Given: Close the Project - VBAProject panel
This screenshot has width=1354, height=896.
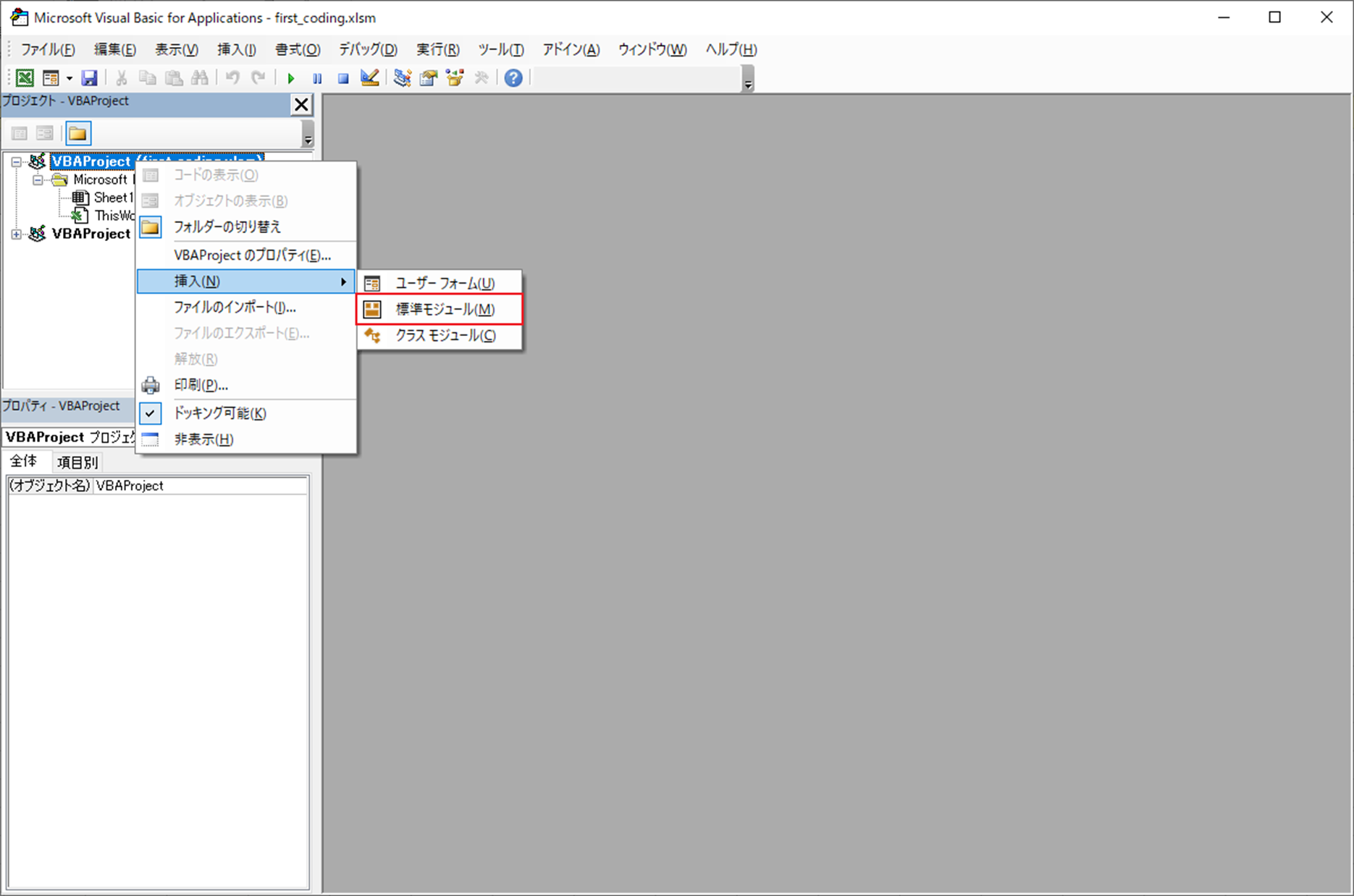Looking at the screenshot, I should [301, 105].
